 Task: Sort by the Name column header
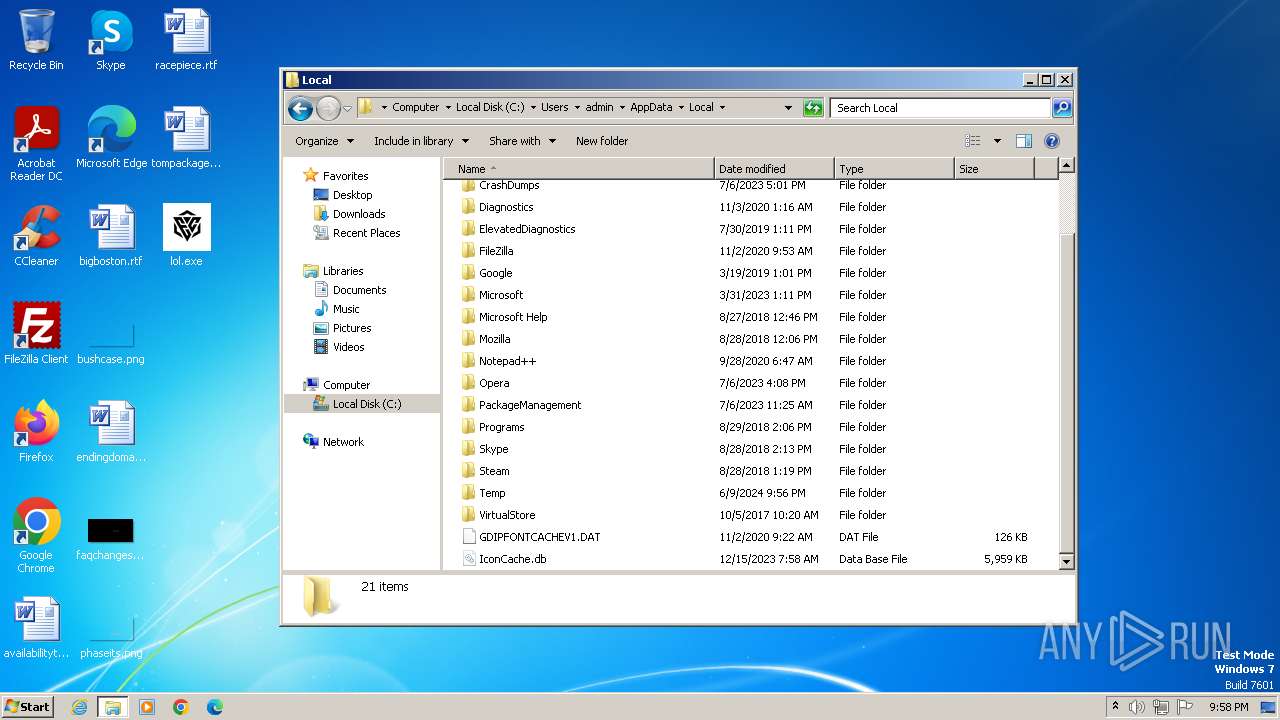pyautogui.click(x=579, y=169)
